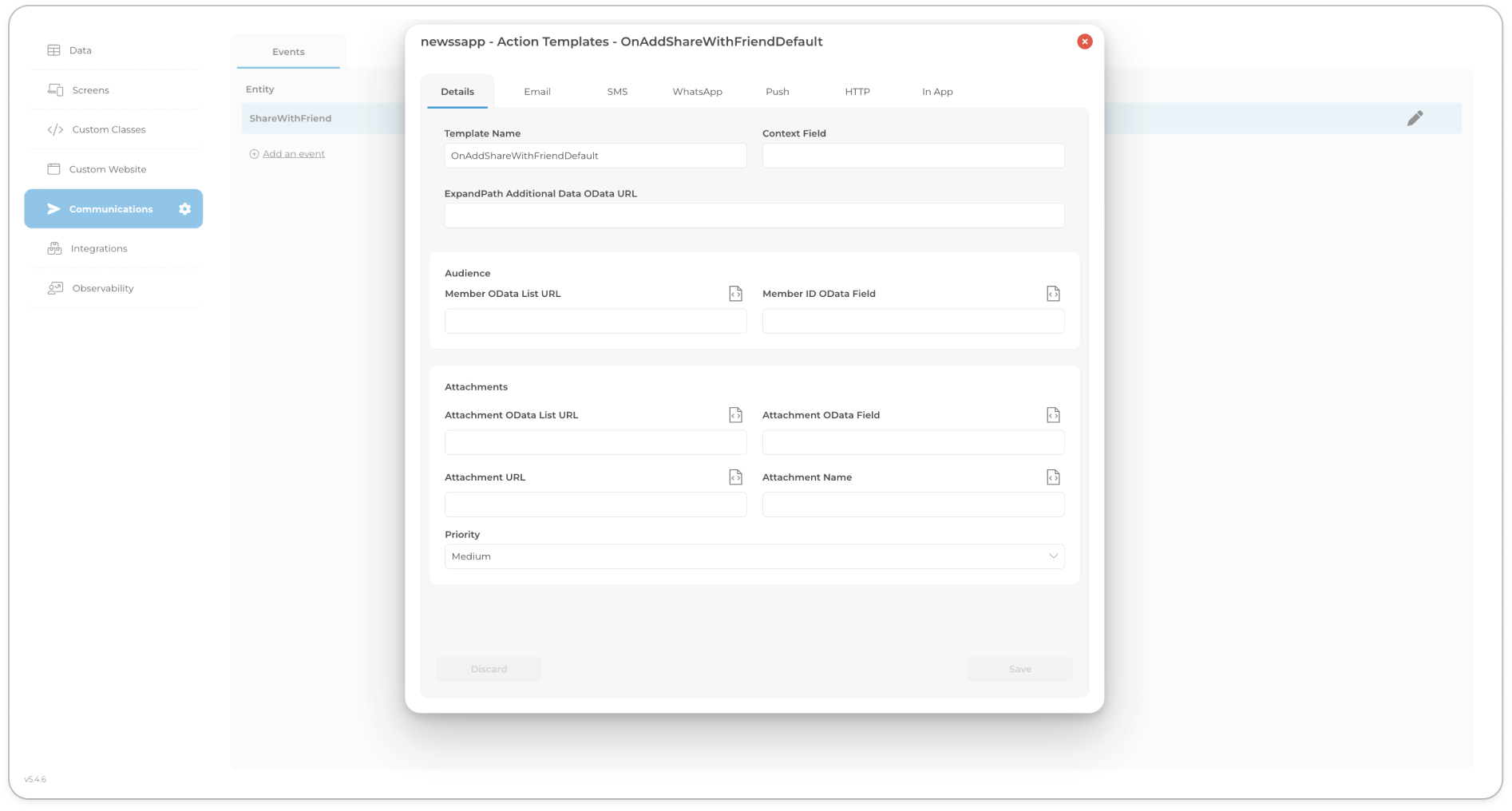Go to Observability in the sidebar

[102, 288]
